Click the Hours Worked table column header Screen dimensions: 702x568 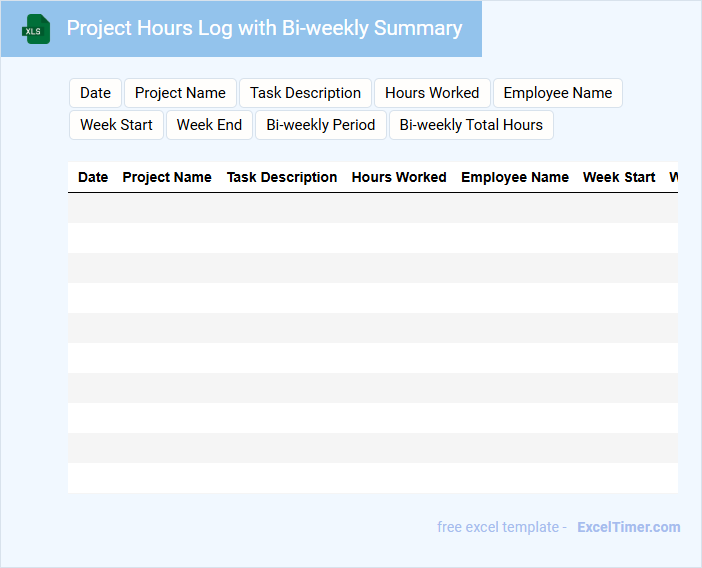point(399,177)
